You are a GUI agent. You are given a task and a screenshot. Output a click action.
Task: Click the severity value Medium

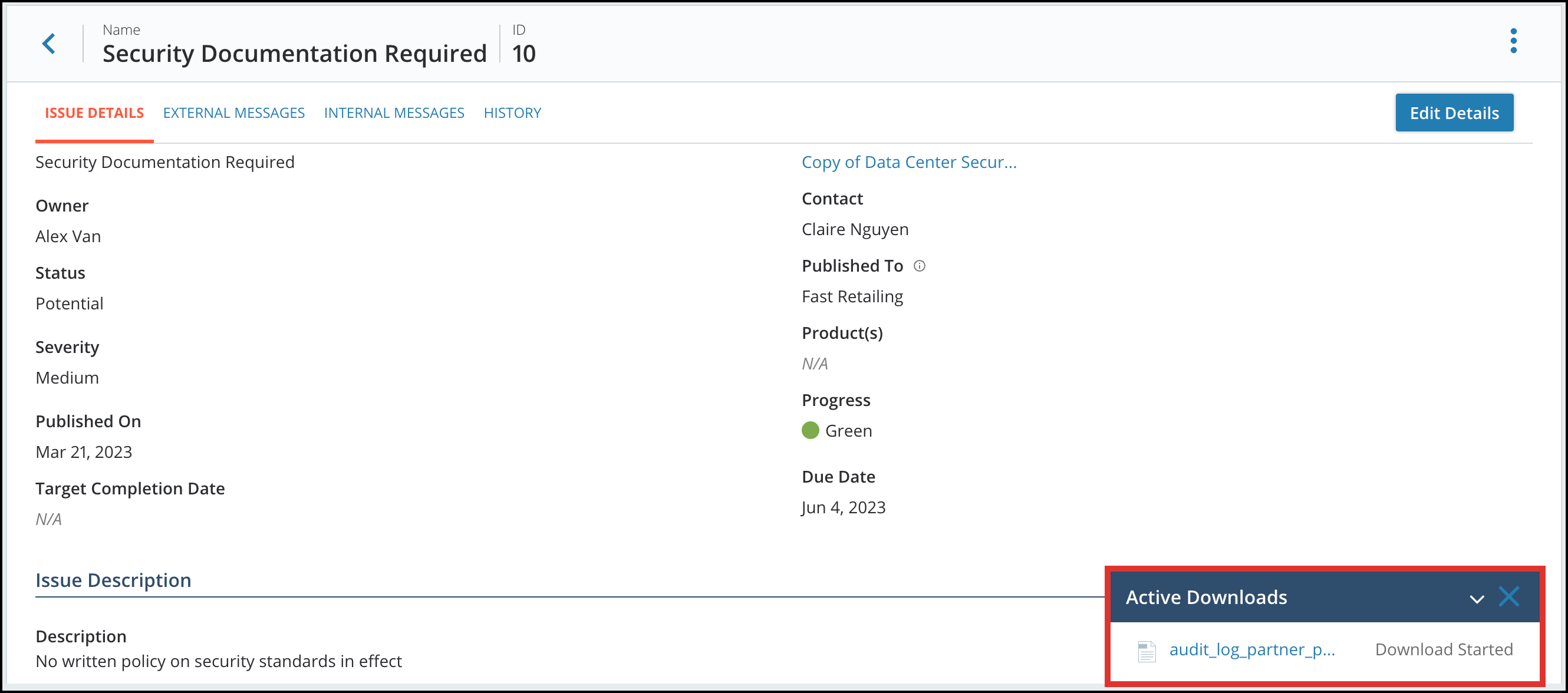67,378
